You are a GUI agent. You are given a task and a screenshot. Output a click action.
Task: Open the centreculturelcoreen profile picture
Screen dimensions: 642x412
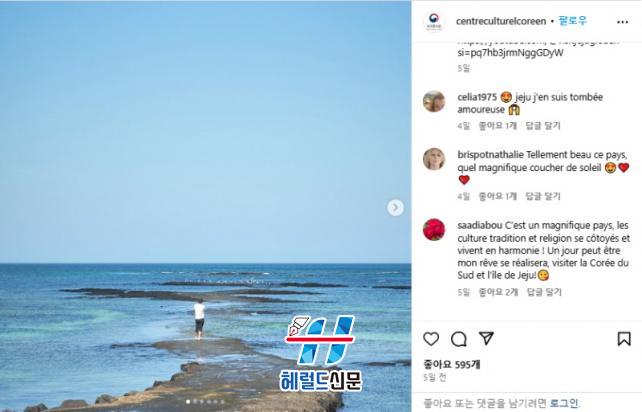pos(434,21)
